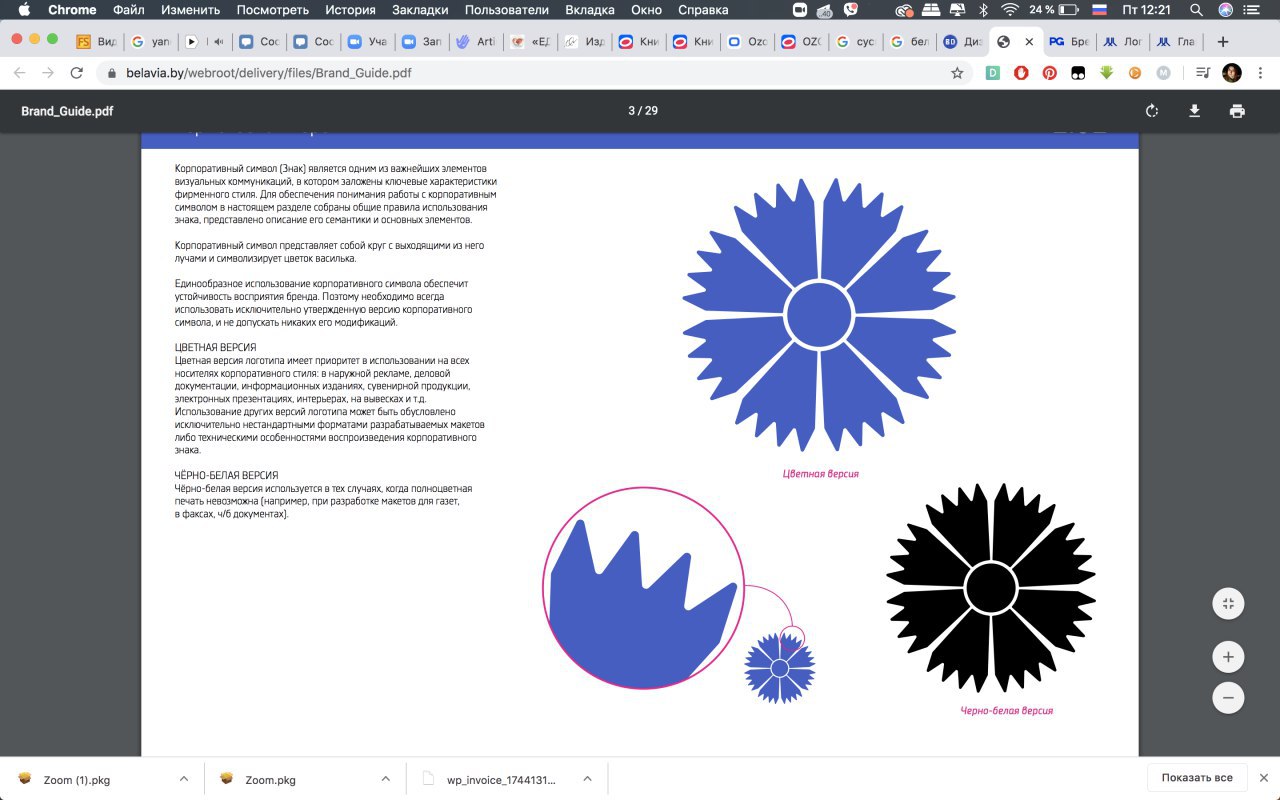Click the Brand_Guide.pdf title

[x=67, y=111]
